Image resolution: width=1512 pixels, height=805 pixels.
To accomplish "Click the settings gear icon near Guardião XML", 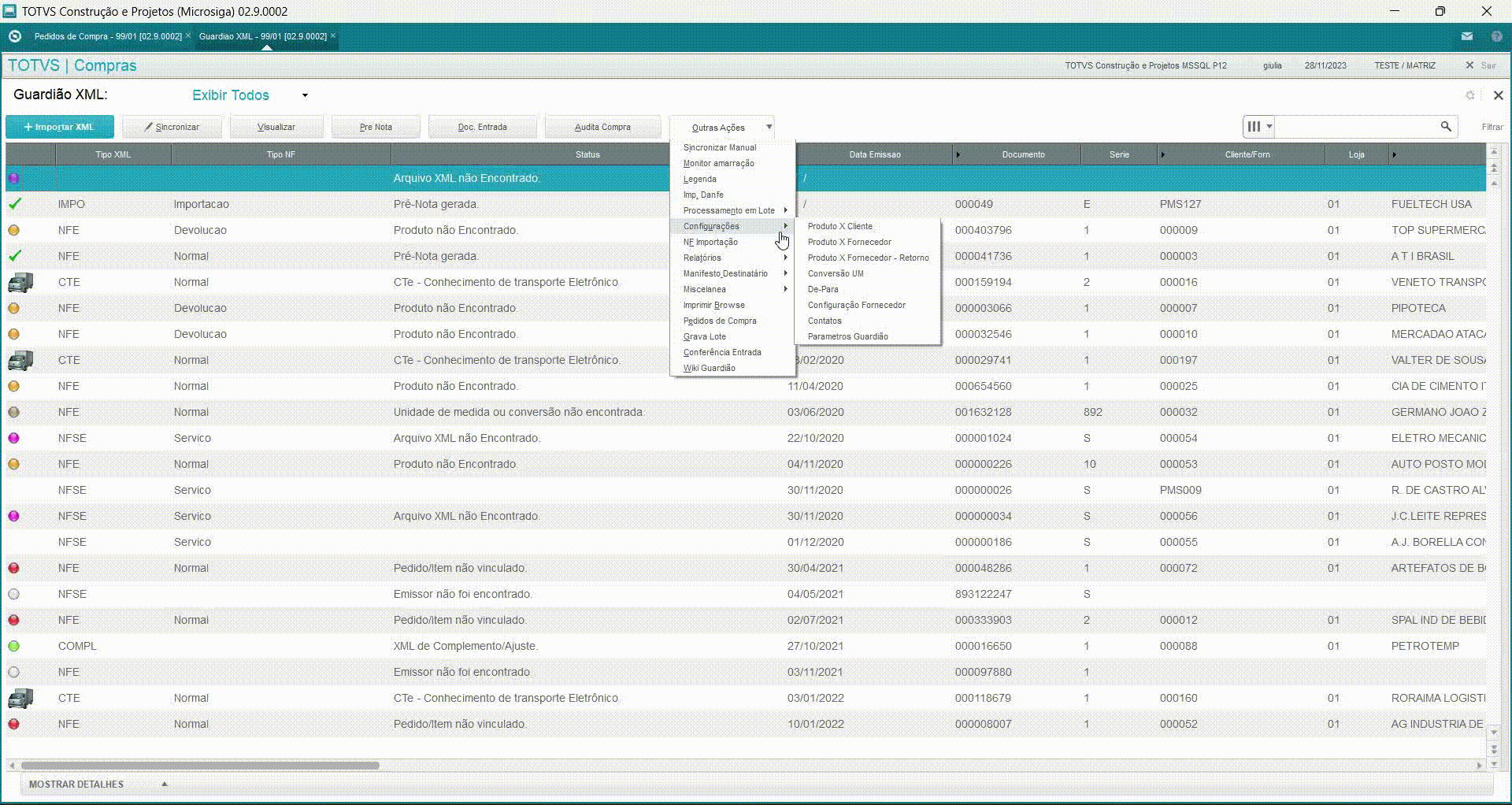I will pos(1469,95).
